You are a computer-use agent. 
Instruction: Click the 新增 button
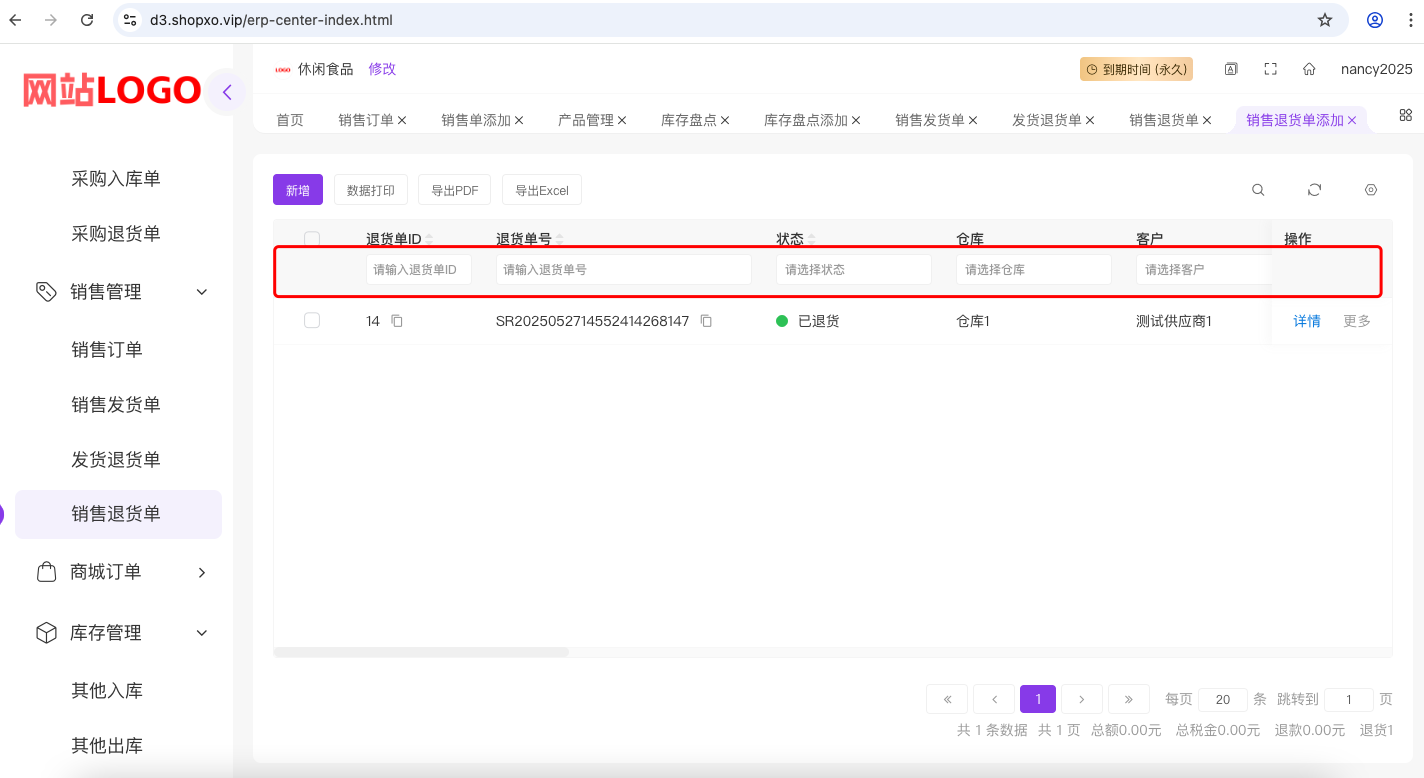click(x=298, y=190)
